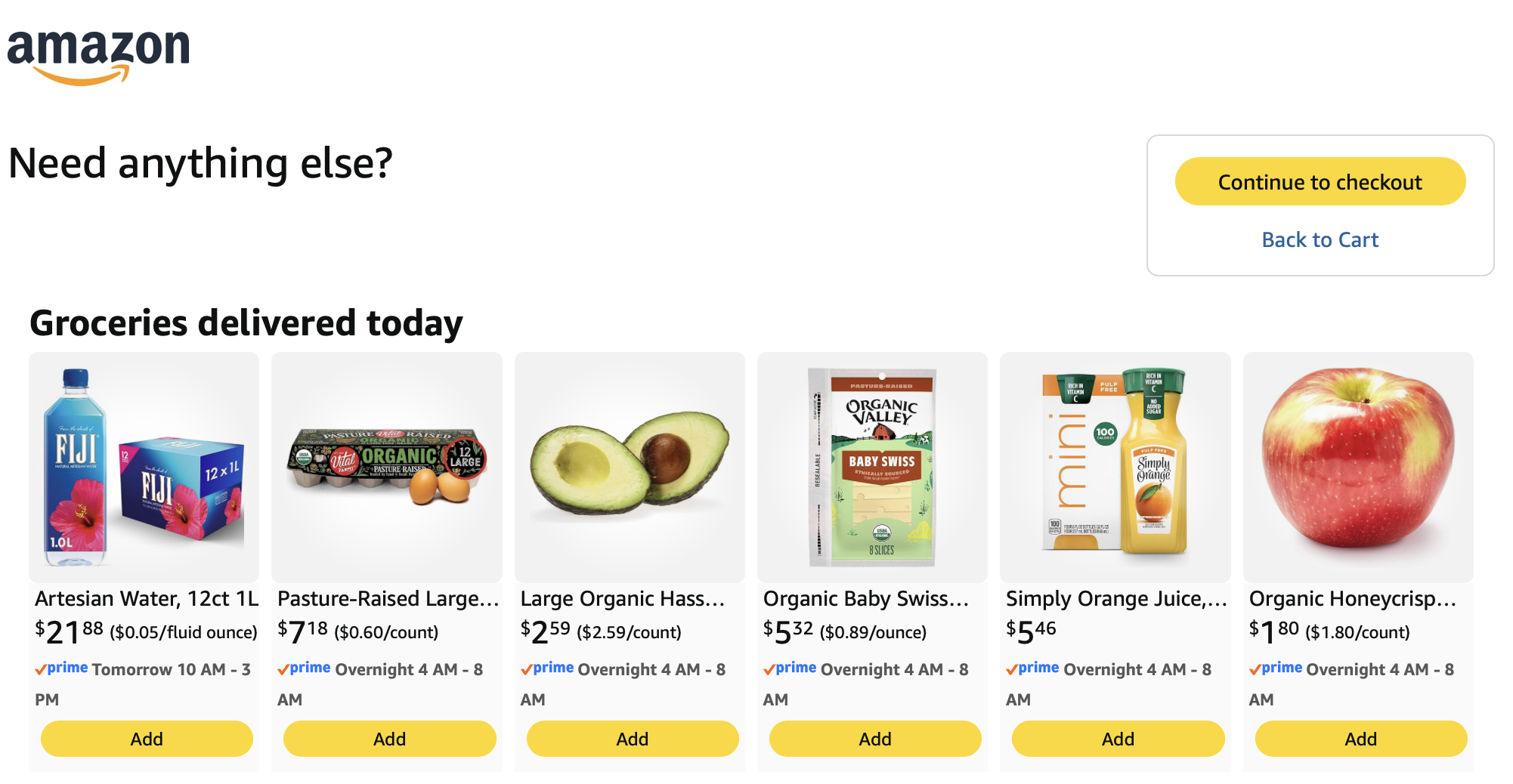Add Large Organic Hass avocado to cart
Screen dimensions: 1513x784
(633, 739)
